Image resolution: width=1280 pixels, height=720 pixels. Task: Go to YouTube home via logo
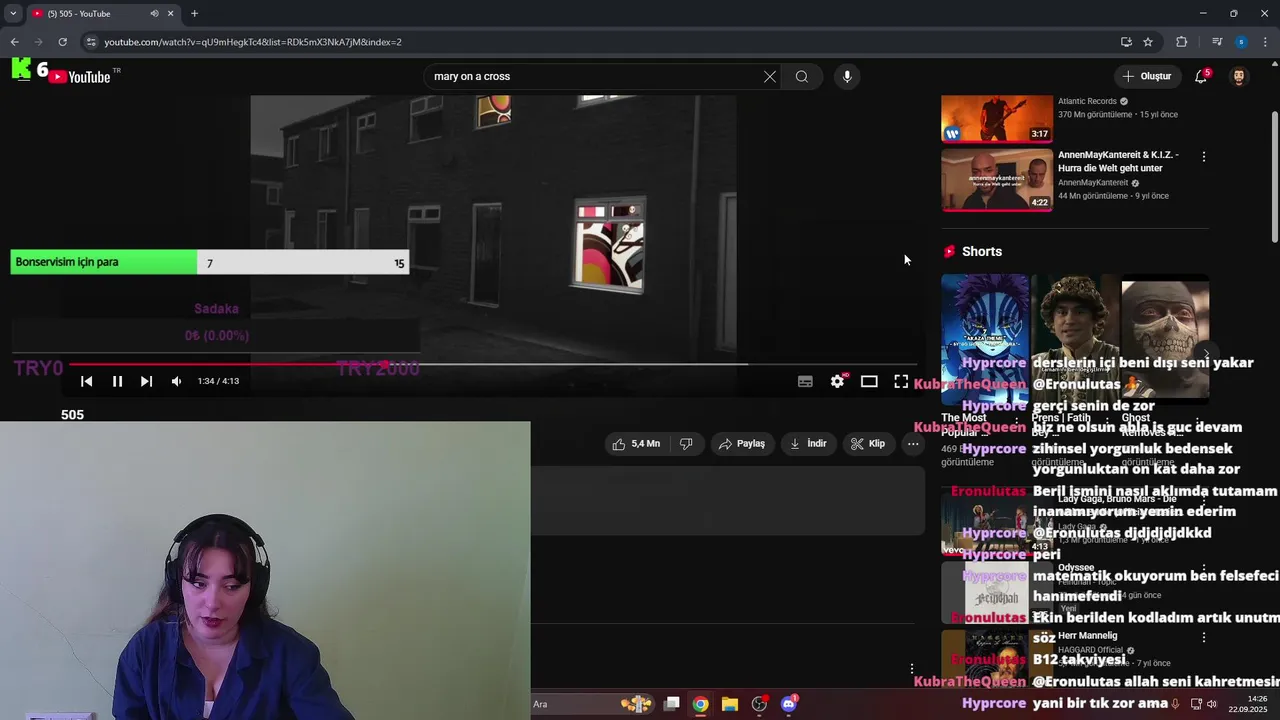point(80,76)
